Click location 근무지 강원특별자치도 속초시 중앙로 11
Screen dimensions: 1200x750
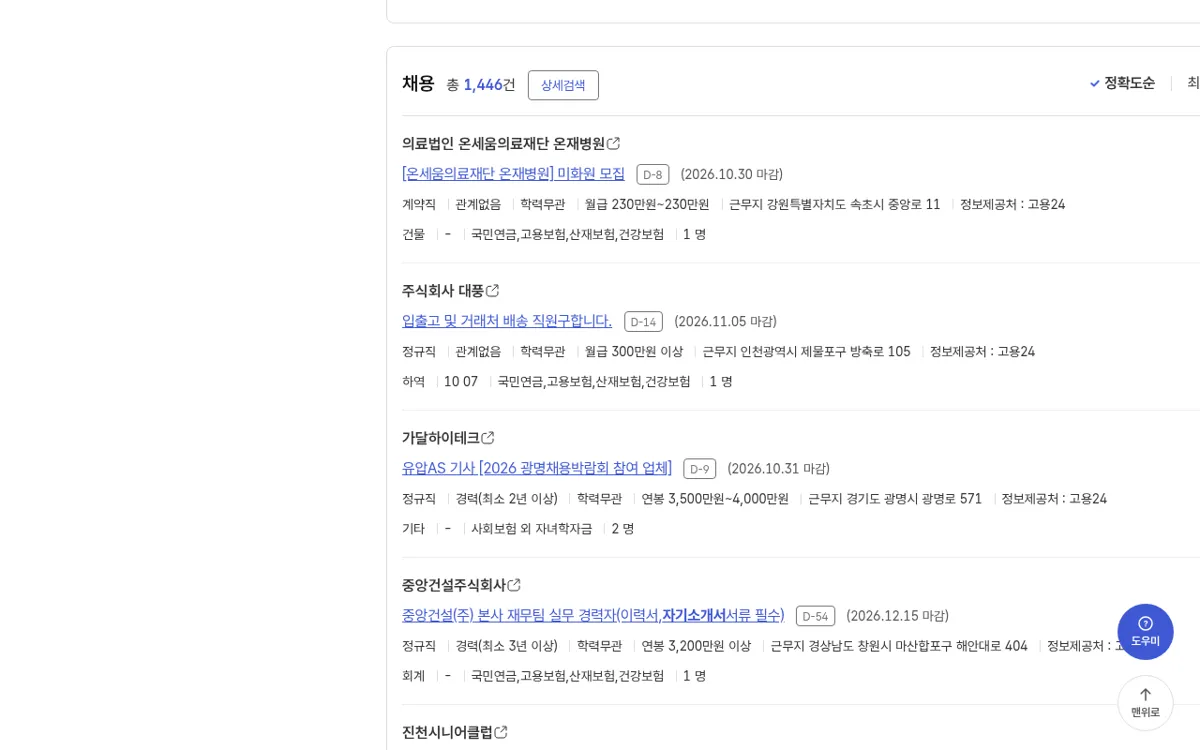pos(835,204)
